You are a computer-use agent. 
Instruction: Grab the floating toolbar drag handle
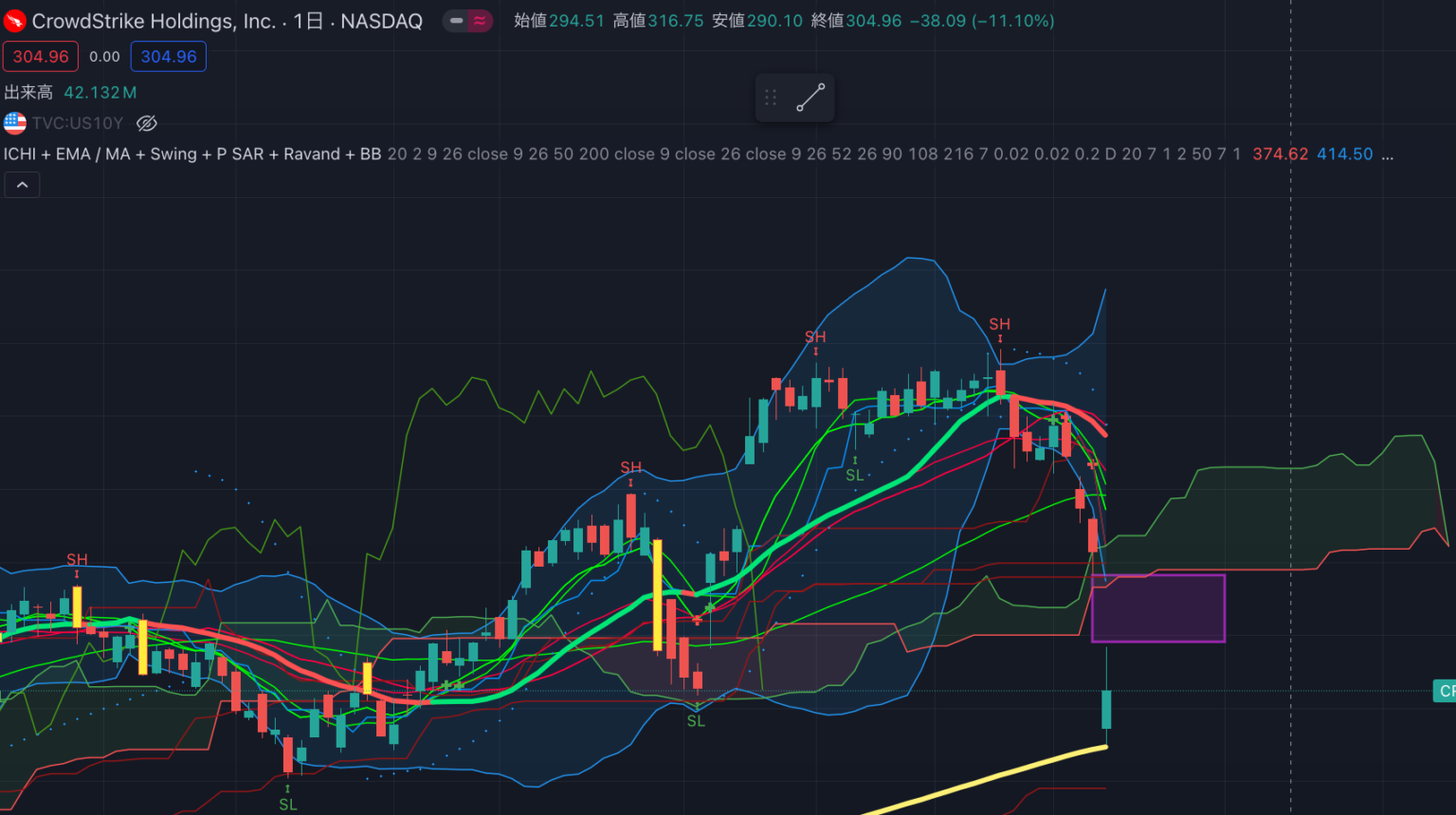[771, 98]
